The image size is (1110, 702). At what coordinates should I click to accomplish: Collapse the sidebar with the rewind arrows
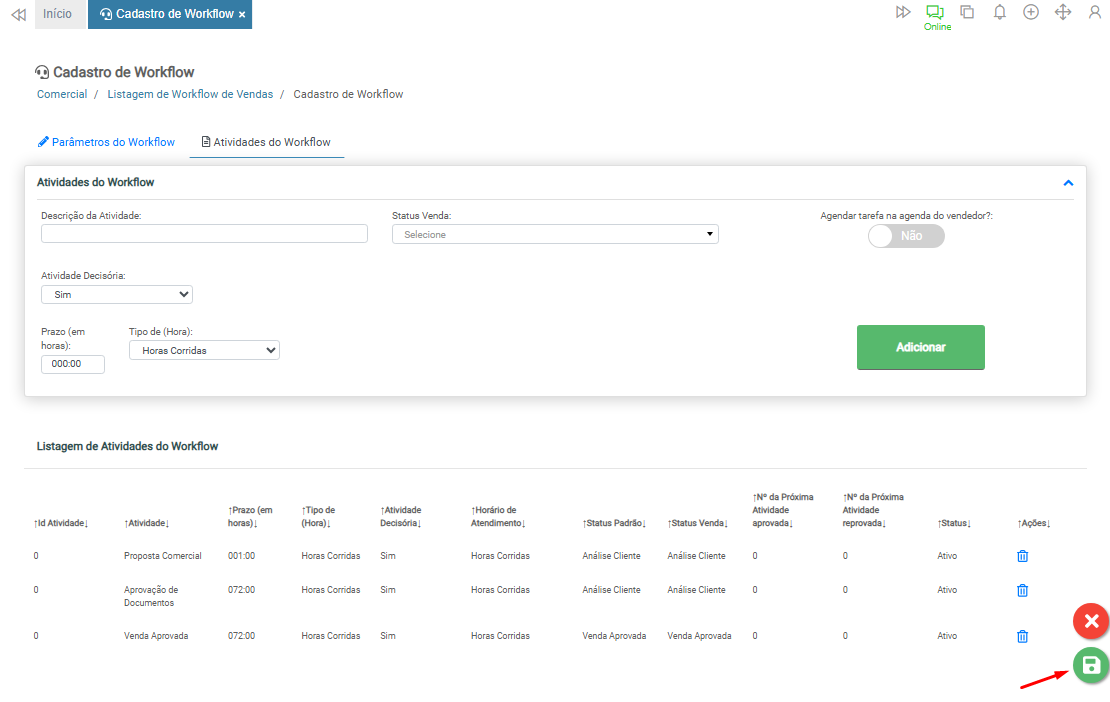click(17, 14)
